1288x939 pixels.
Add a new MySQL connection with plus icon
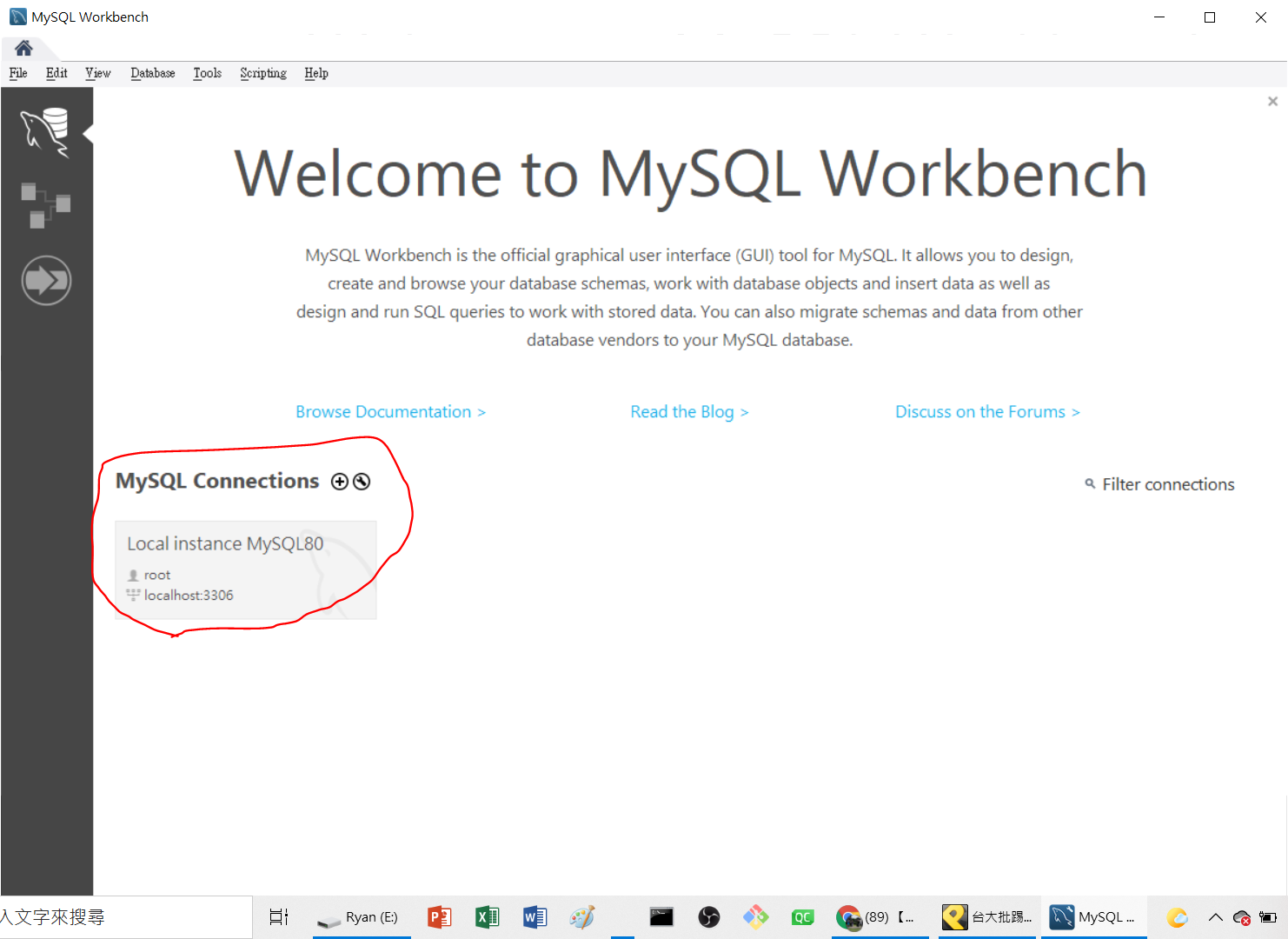340,482
